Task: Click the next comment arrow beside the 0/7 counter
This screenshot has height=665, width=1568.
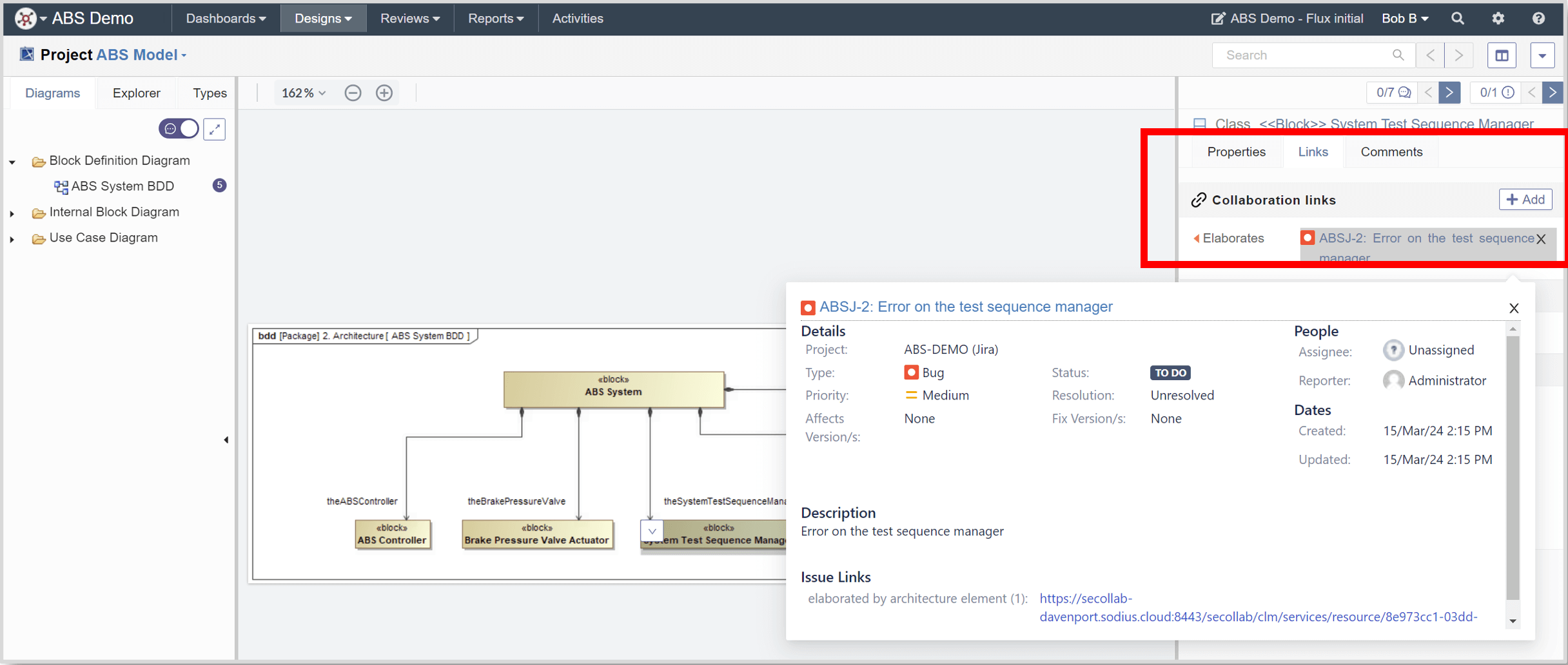Action: [x=1450, y=92]
